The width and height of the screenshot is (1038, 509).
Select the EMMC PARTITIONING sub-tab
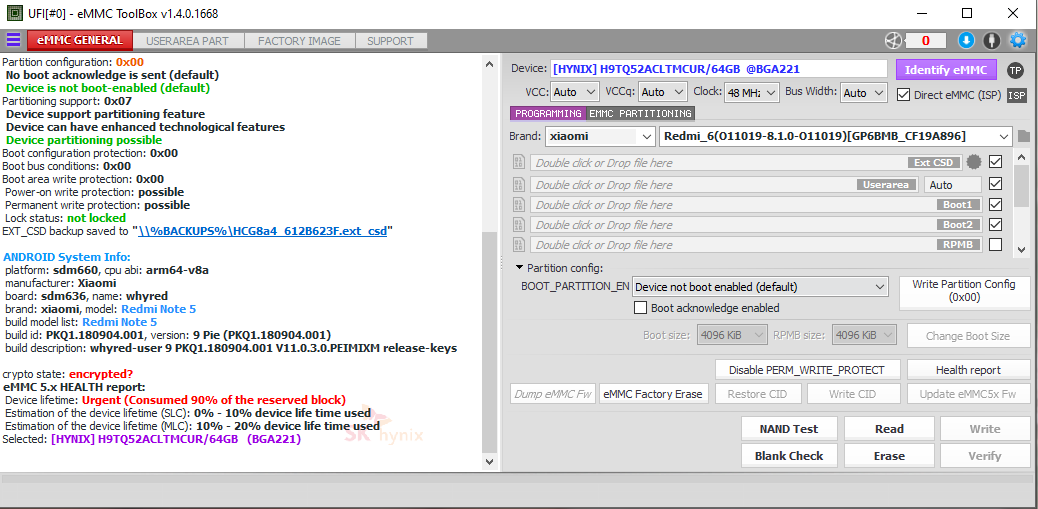(x=640, y=114)
